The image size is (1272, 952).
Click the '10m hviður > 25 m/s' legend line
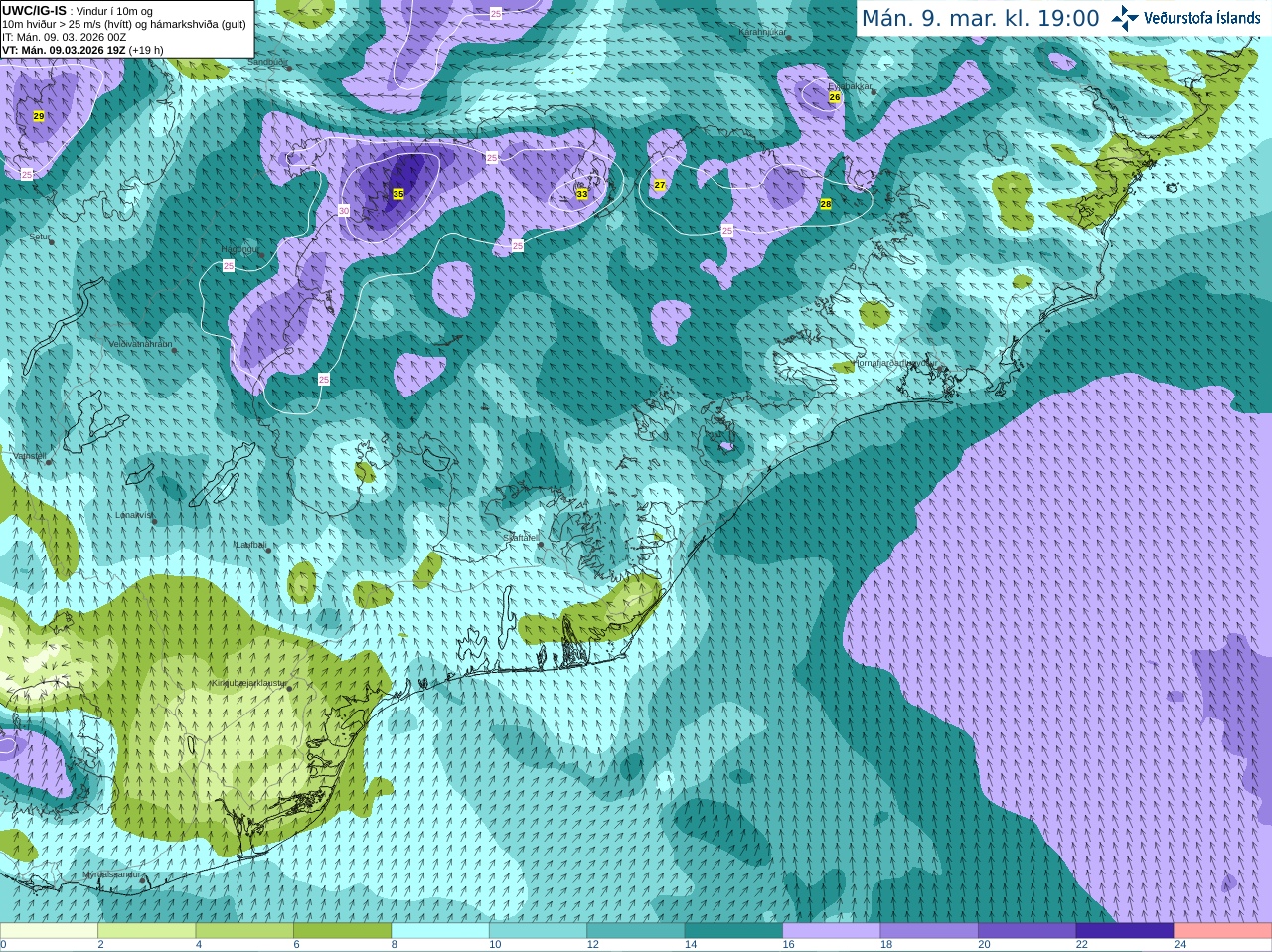tap(124, 24)
